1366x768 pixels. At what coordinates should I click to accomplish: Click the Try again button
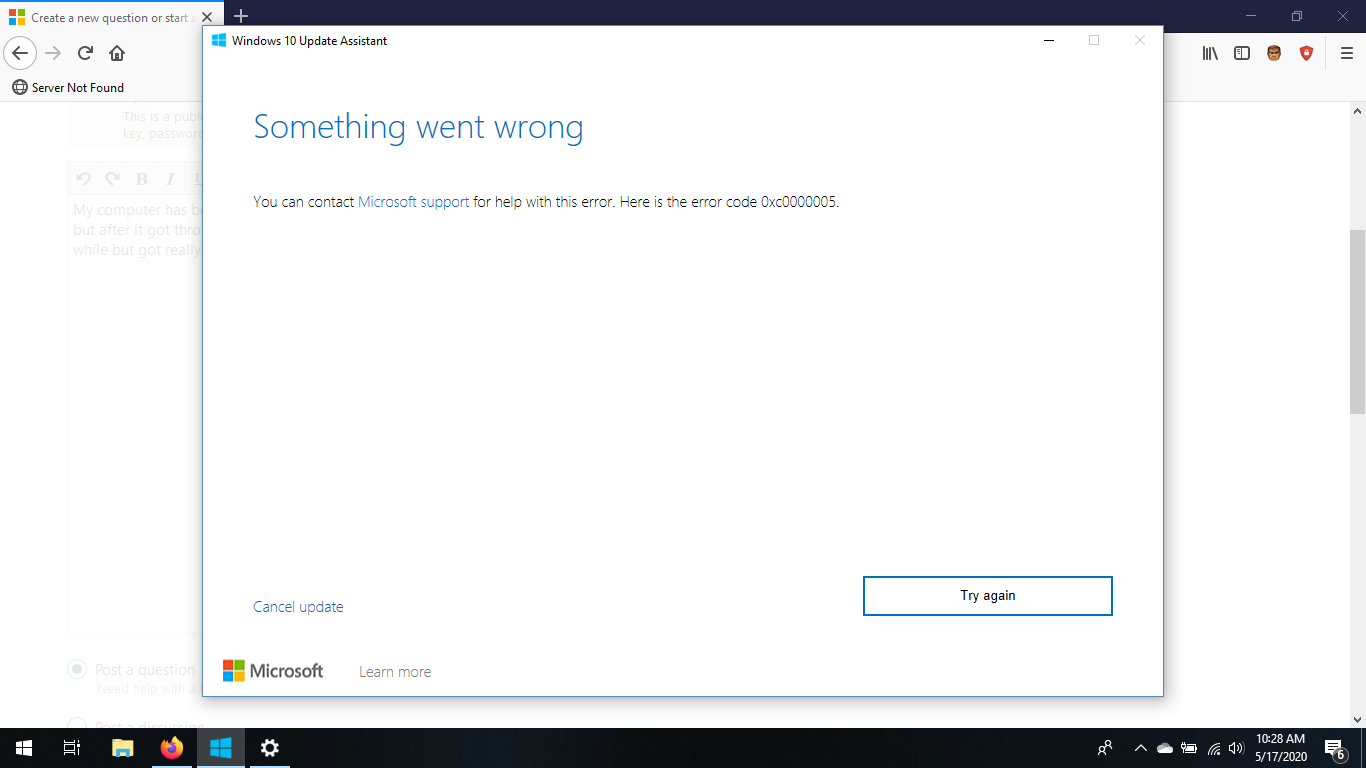click(x=987, y=595)
